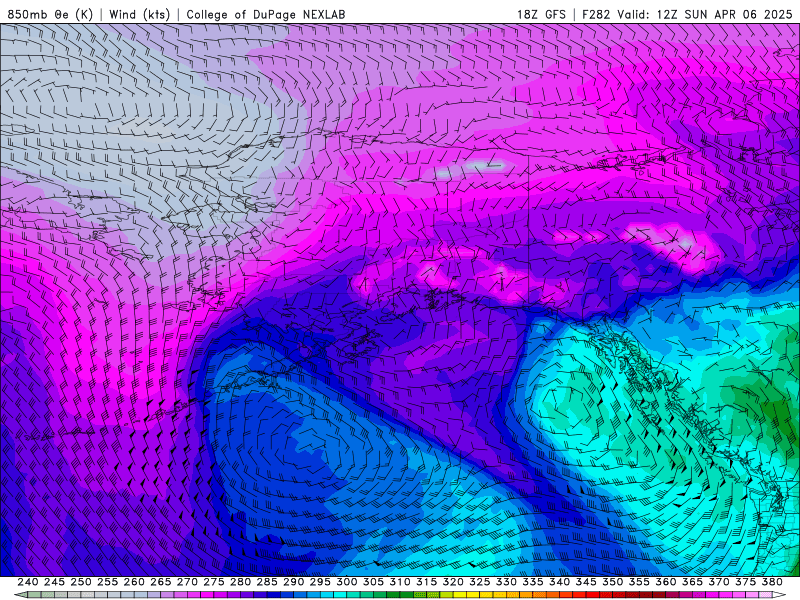Click the "850mb θe (K)" title label

coord(50,14)
